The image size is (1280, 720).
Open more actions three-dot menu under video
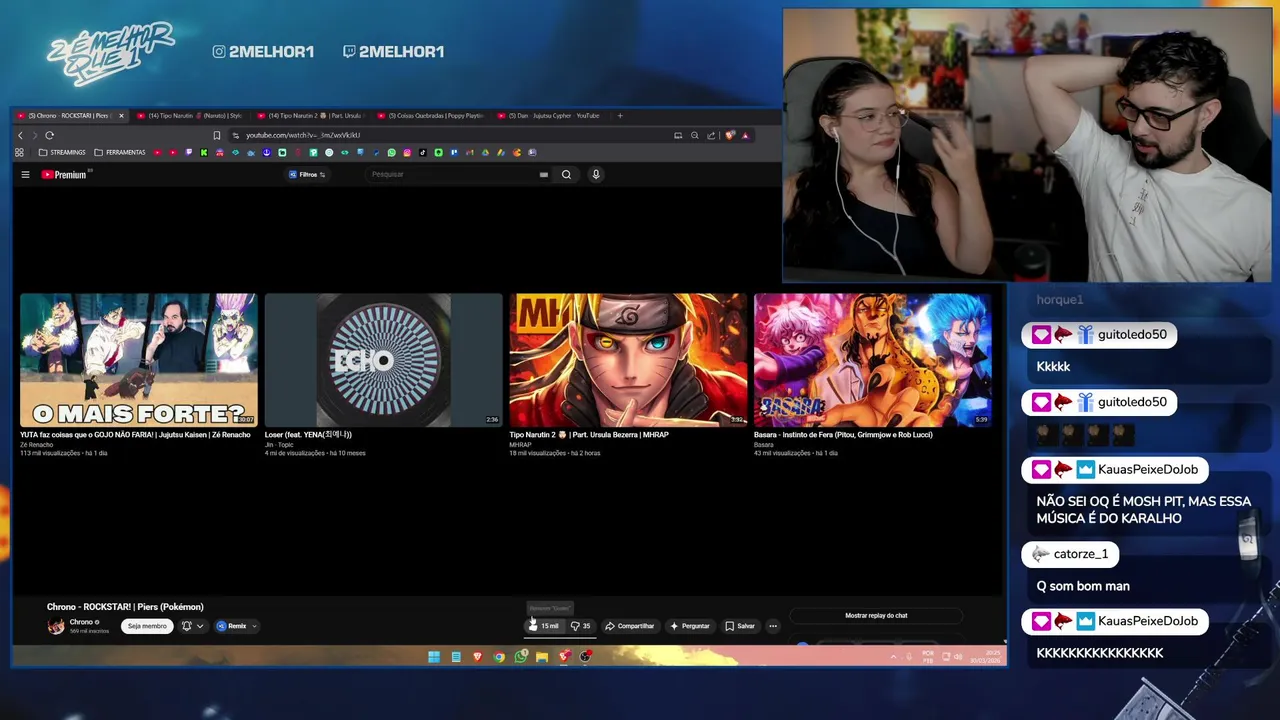tap(773, 626)
